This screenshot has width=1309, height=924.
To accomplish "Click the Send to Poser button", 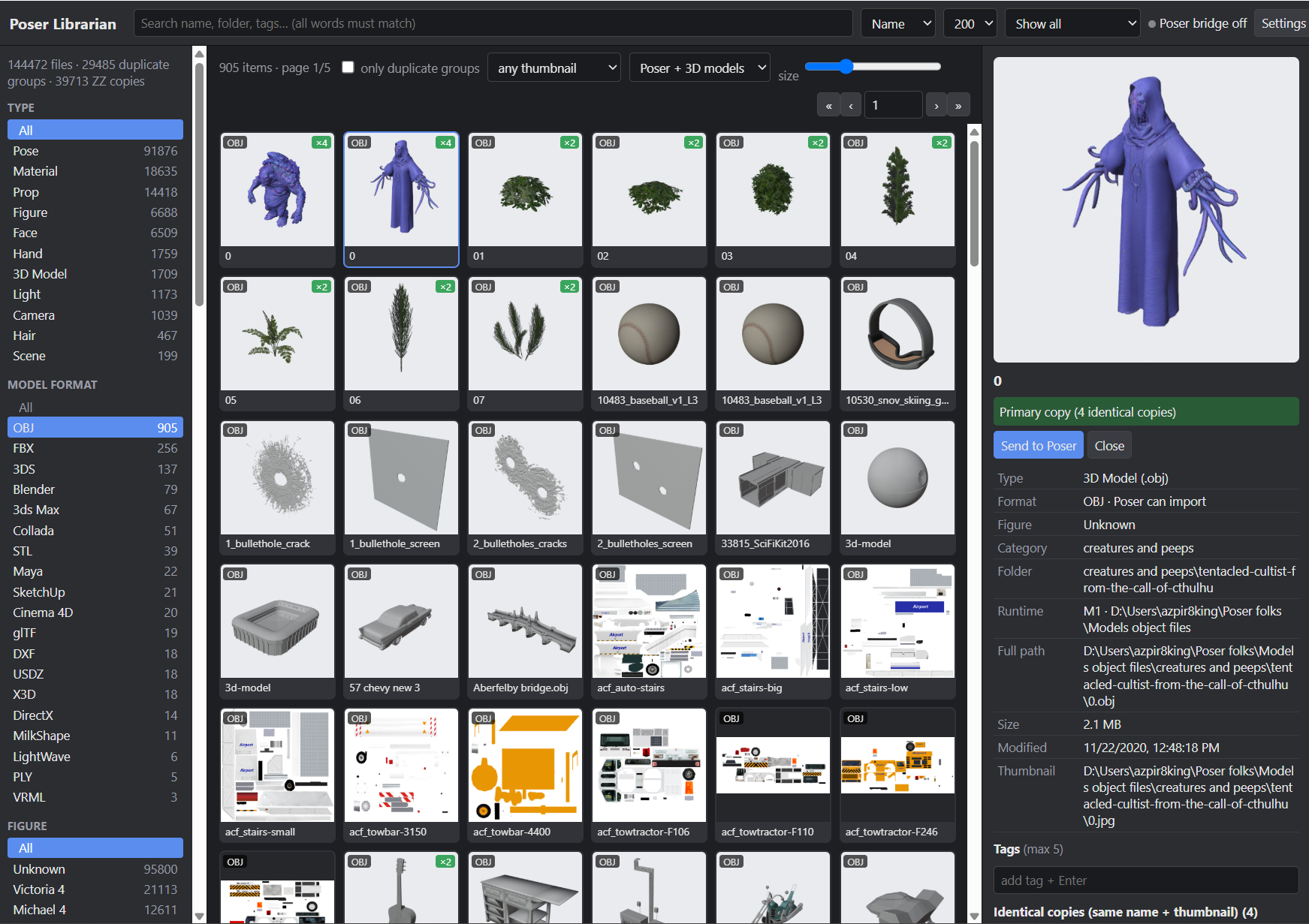I will pyautogui.click(x=1039, y=445).
